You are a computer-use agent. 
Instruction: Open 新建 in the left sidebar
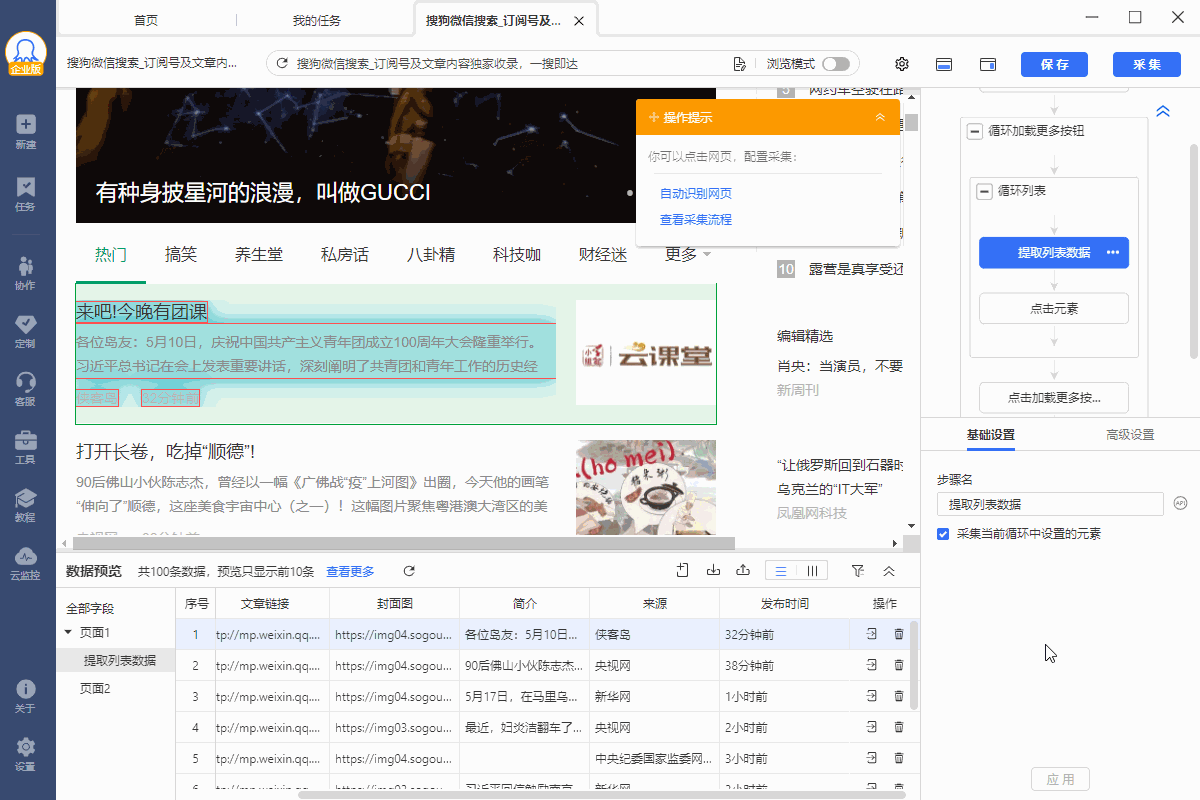(26, 131)
